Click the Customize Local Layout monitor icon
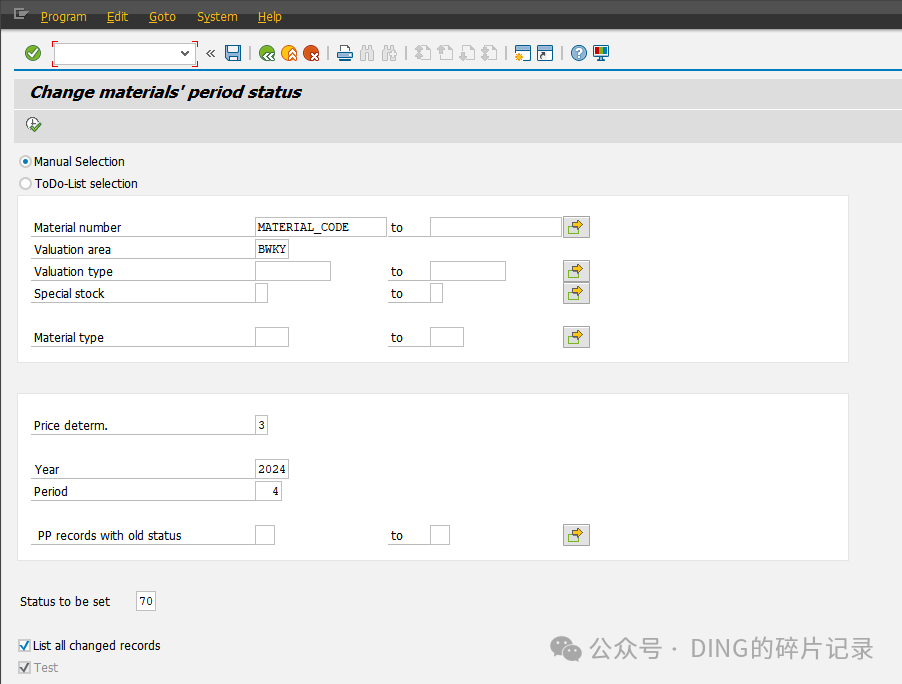902x684 pixels. [x=601, y=54]
